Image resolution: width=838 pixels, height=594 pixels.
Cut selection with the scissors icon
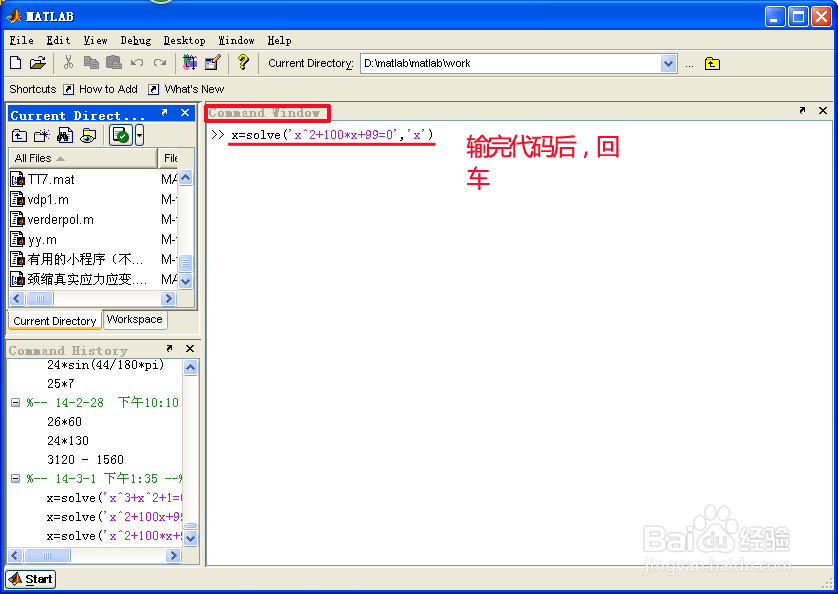pos(68,63)
